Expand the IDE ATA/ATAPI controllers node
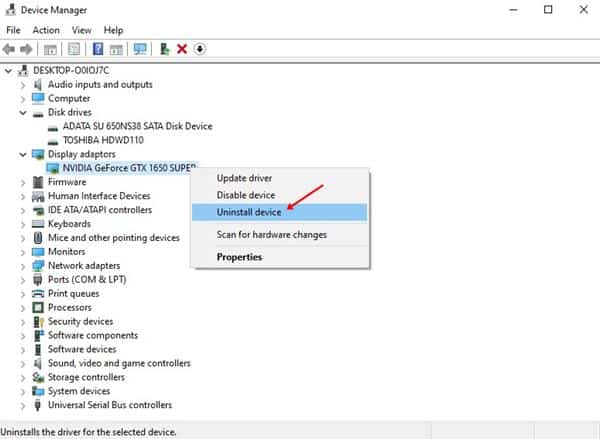 click(23, 211)
